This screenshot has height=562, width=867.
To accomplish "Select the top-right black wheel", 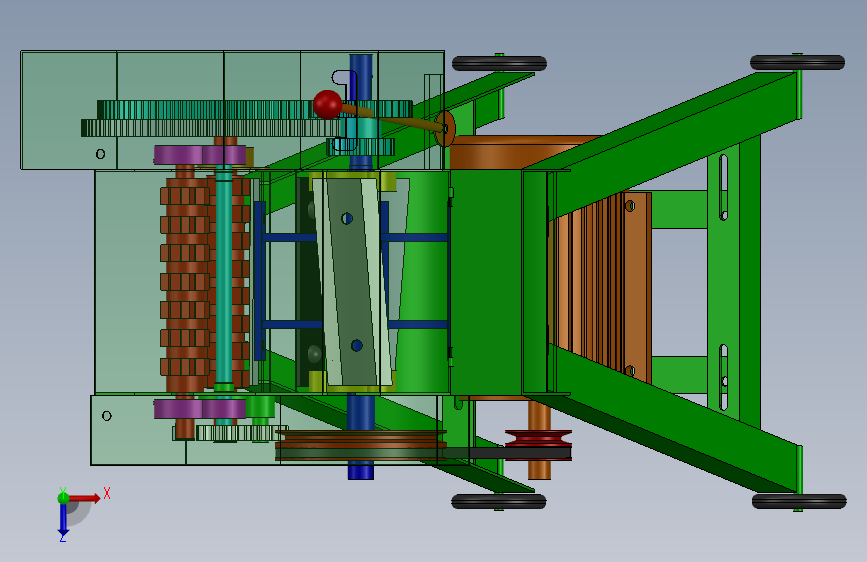I will 797,63.
